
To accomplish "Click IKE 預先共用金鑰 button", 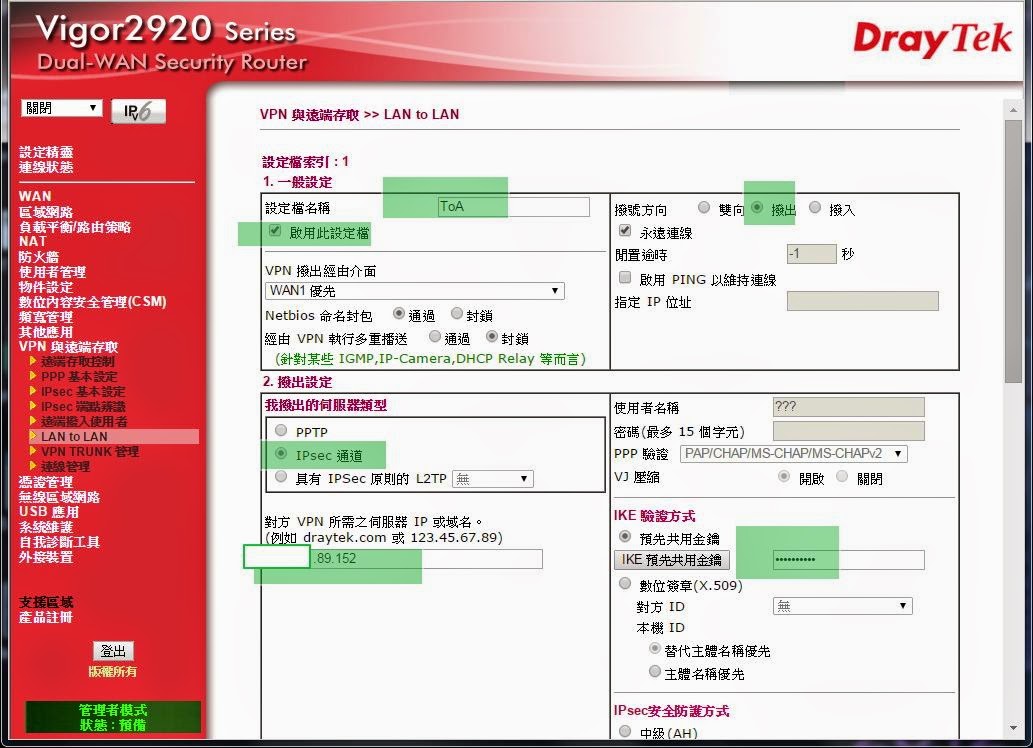I will point(672,560).
